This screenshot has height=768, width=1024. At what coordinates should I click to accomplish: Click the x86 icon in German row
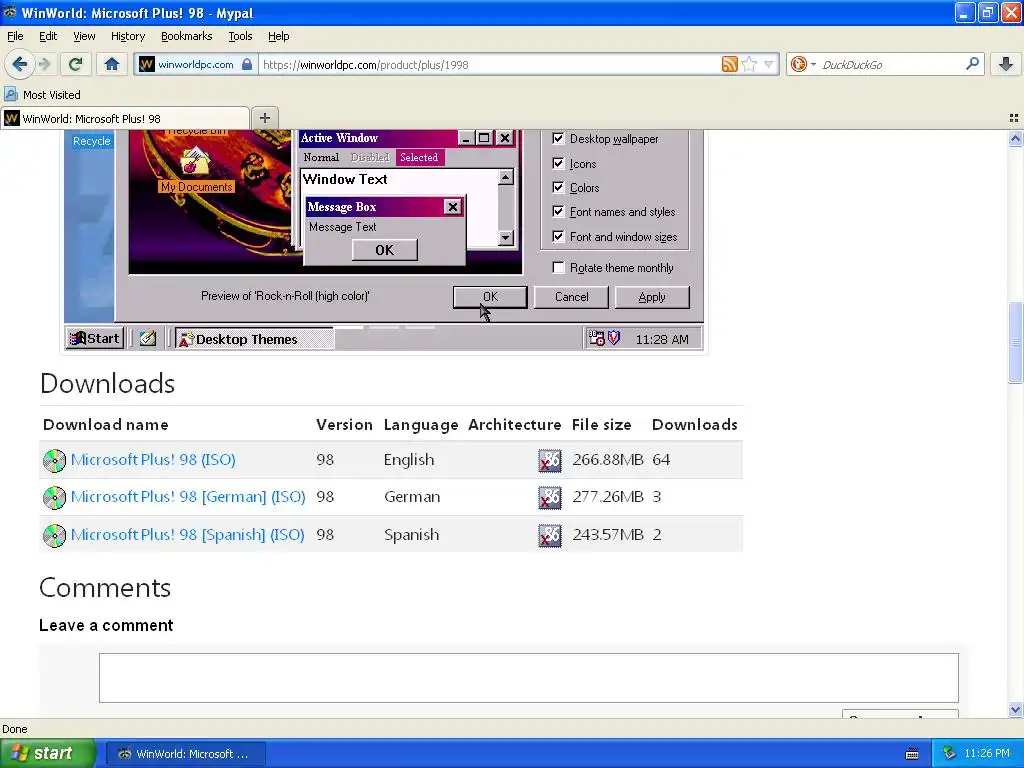[550, 498]
